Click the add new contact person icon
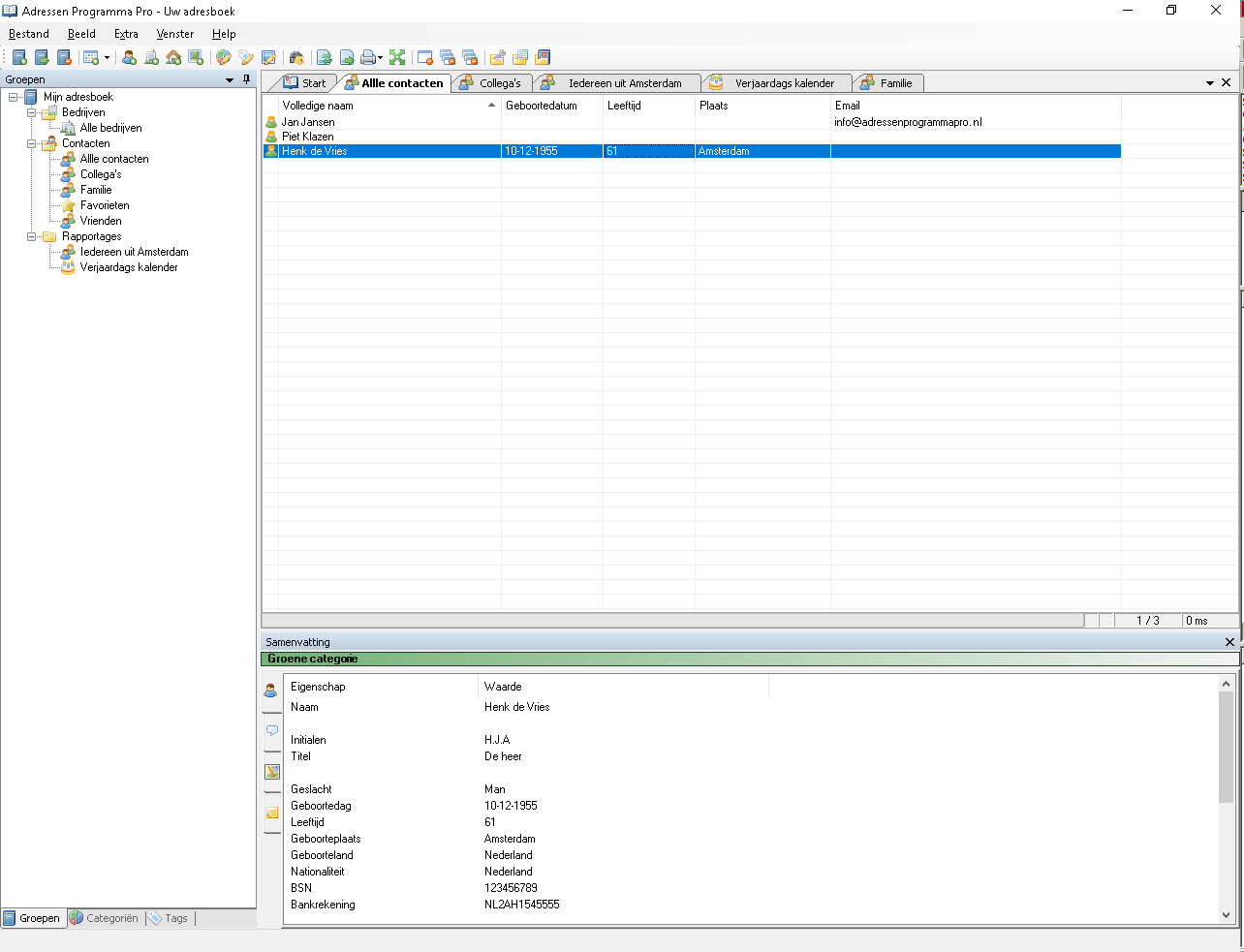1244x952 pixels. click(129, 58)
